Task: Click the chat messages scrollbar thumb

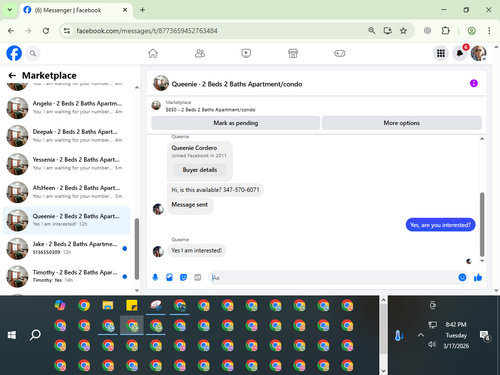Action: tap(482, 224)
